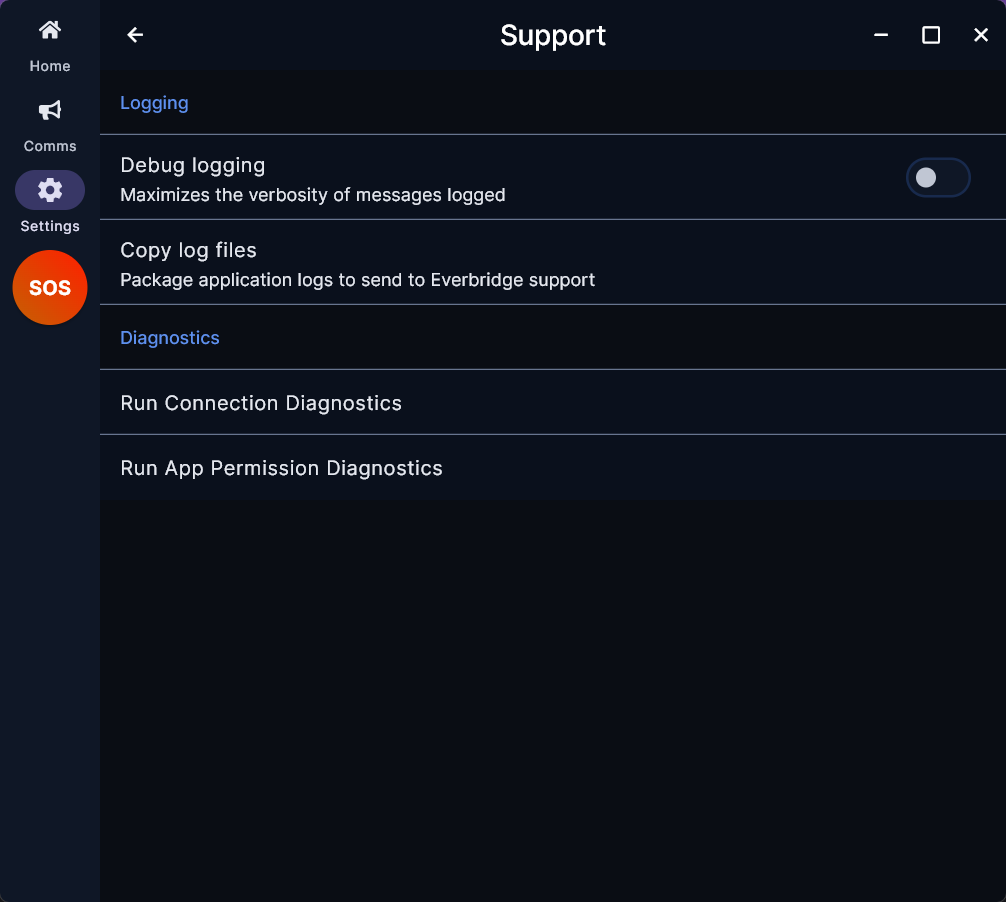Run App Permission Diagnostics
Image resolution: width=1006 pixels, height=902 pixels.
coord(552,468)
